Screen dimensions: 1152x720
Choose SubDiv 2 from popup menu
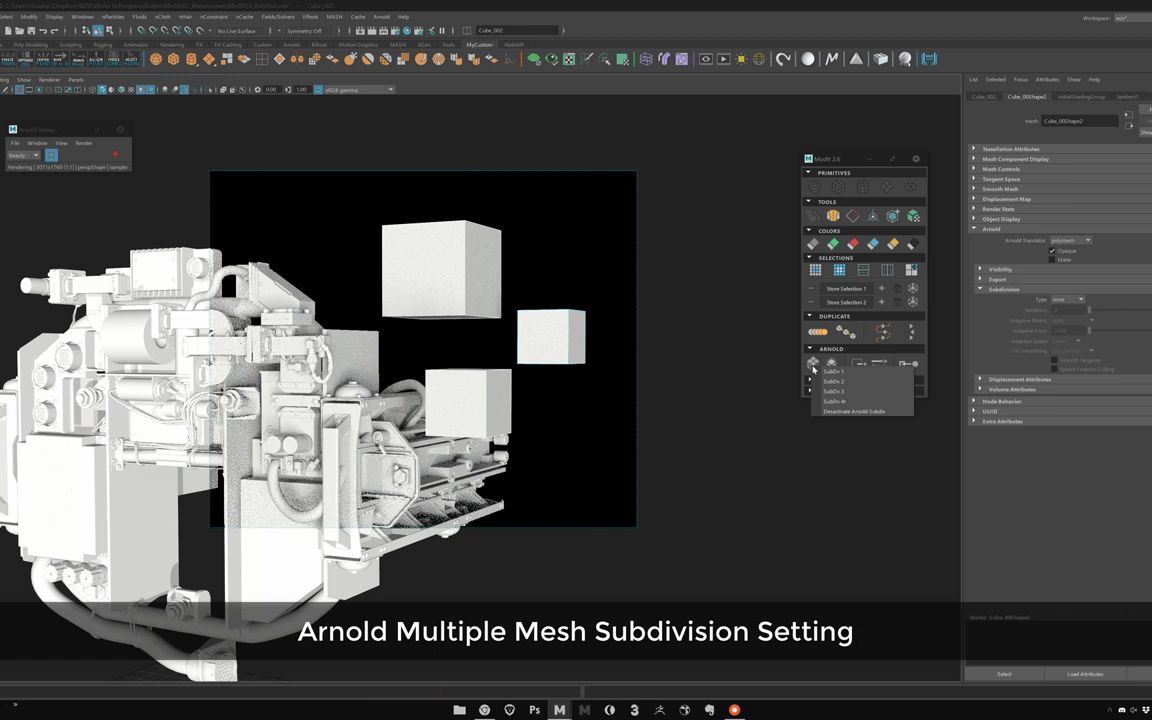834,381
